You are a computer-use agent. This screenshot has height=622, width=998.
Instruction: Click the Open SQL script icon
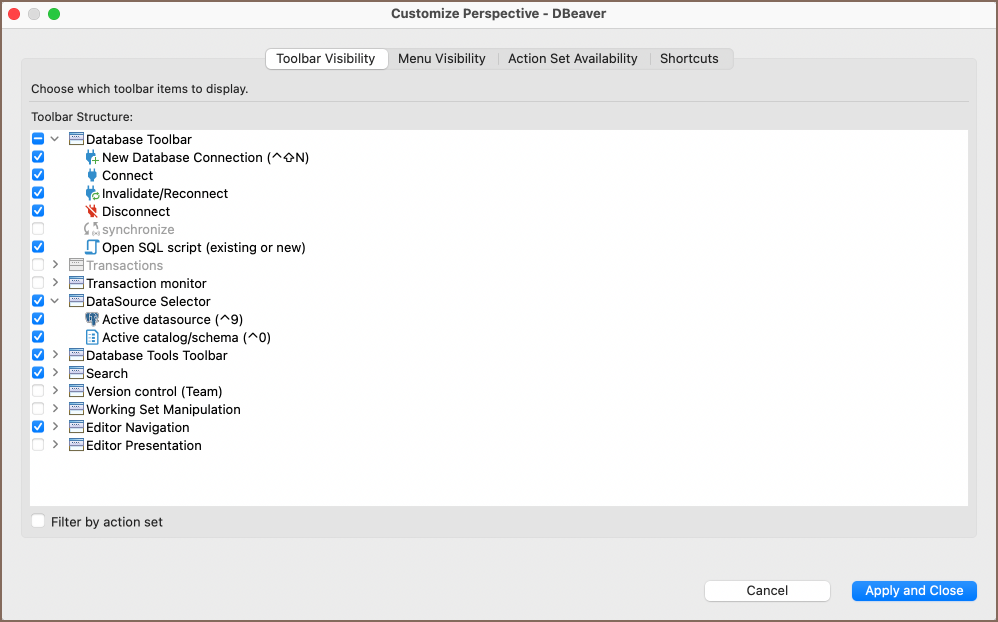tap(92, 248)
